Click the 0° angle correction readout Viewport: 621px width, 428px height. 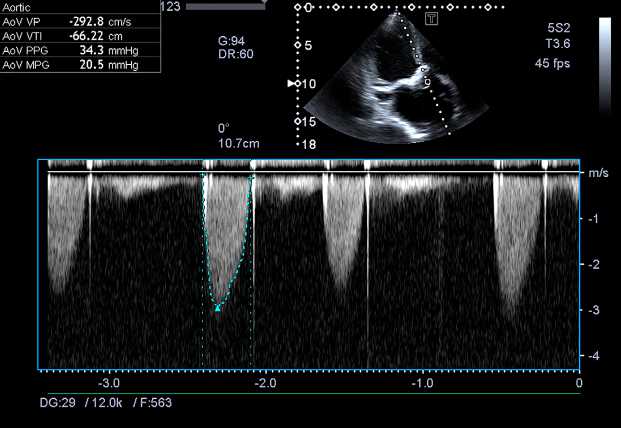pos(224,128)
